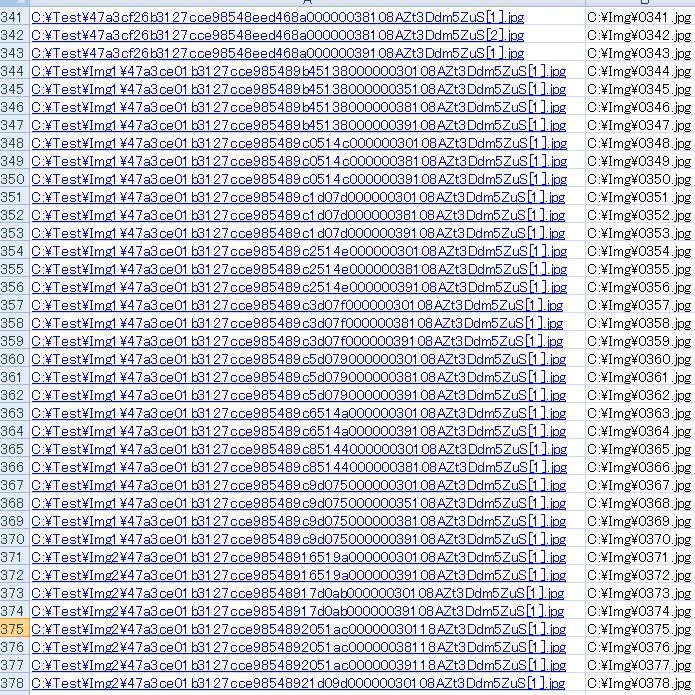Screen dimensions: 695x695
Task: Select cell containing C:¥Img¥0362.jpg
Action: point(640,395)
